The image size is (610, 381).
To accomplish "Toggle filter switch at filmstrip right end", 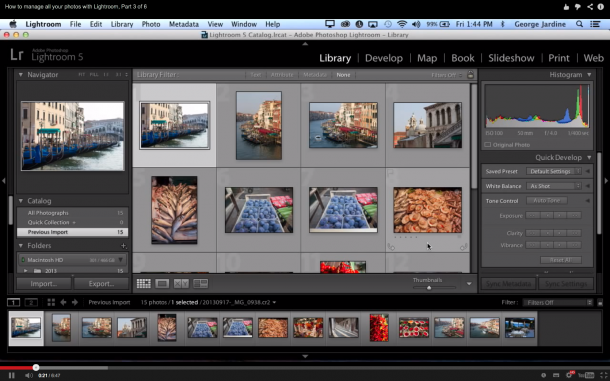I will point(600,302).
